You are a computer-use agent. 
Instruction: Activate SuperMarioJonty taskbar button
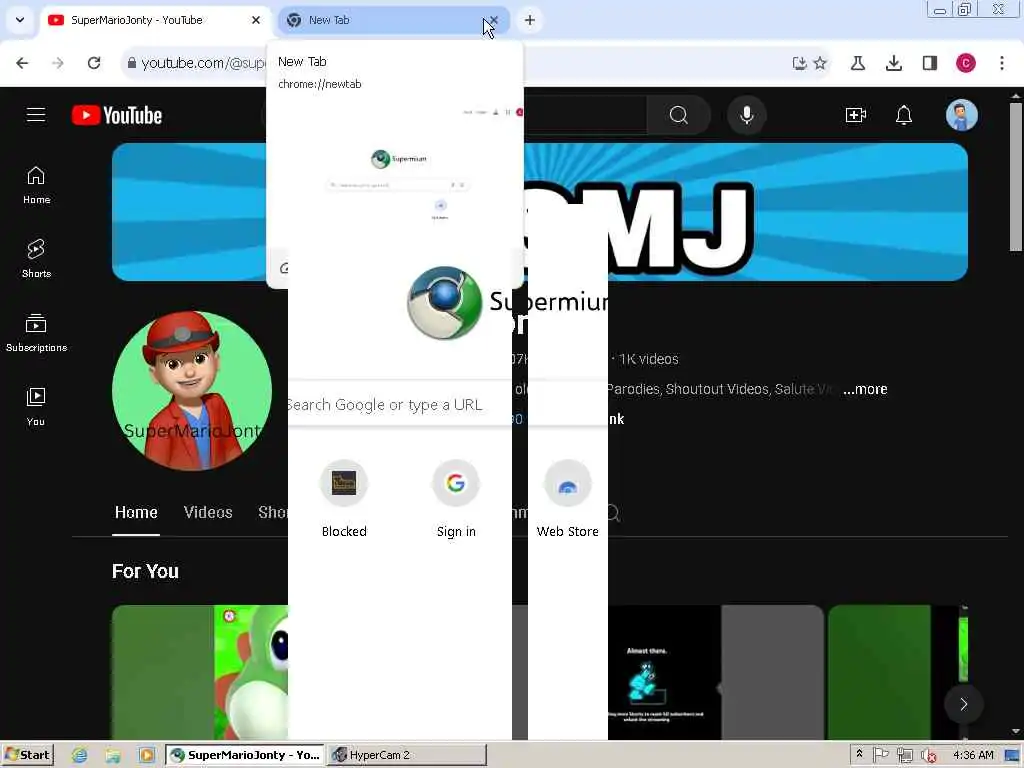[245, 755]
